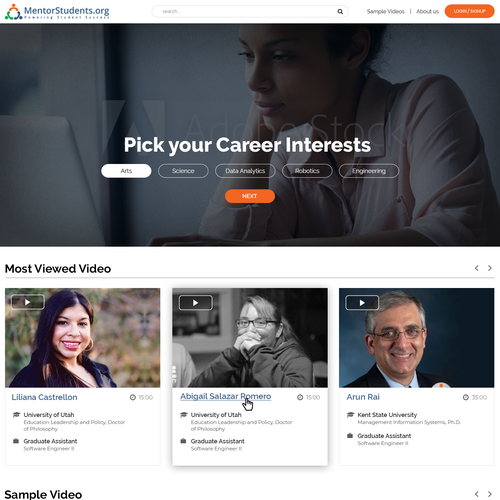The image size is (500, 500).
Task: Go to next Most Viewed Video
Action: (490, 268)
